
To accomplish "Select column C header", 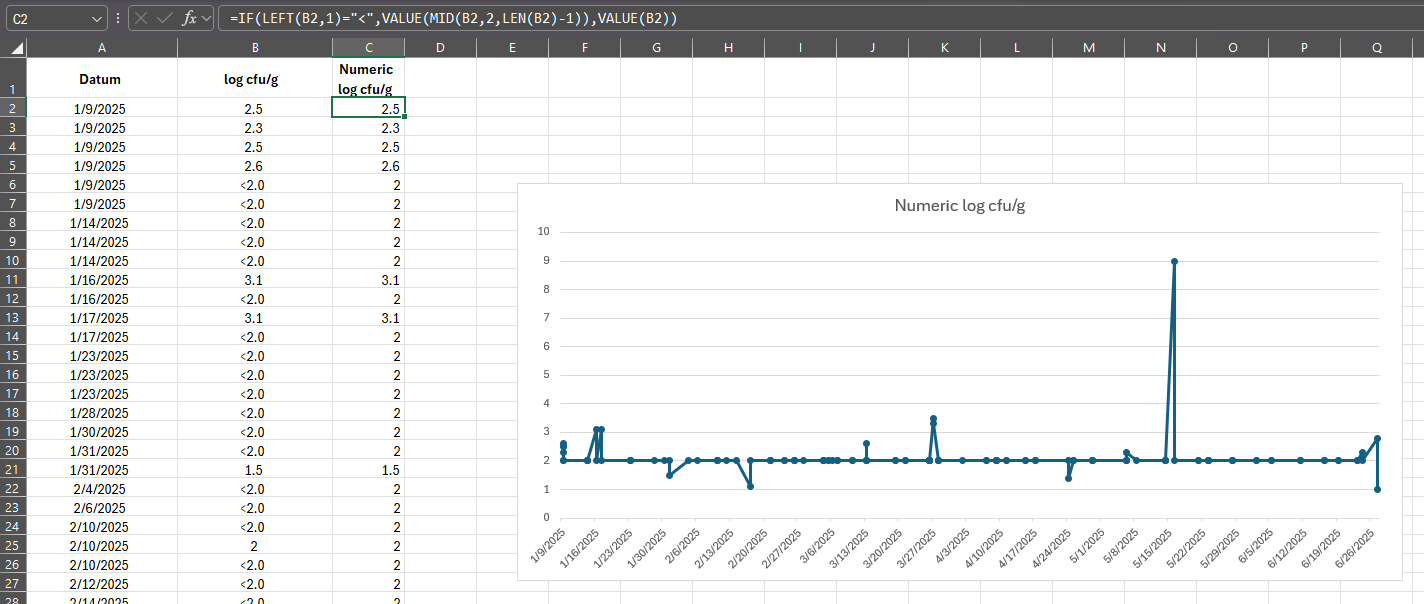I will click(x=368, y=48).
